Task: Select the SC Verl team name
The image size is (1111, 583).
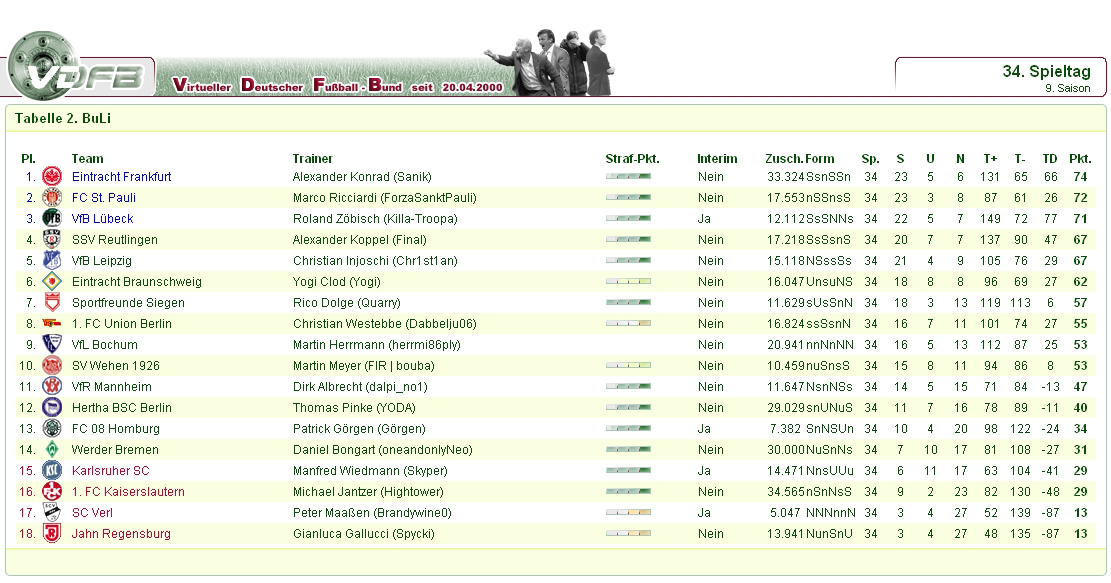Action: coord(92,513)
